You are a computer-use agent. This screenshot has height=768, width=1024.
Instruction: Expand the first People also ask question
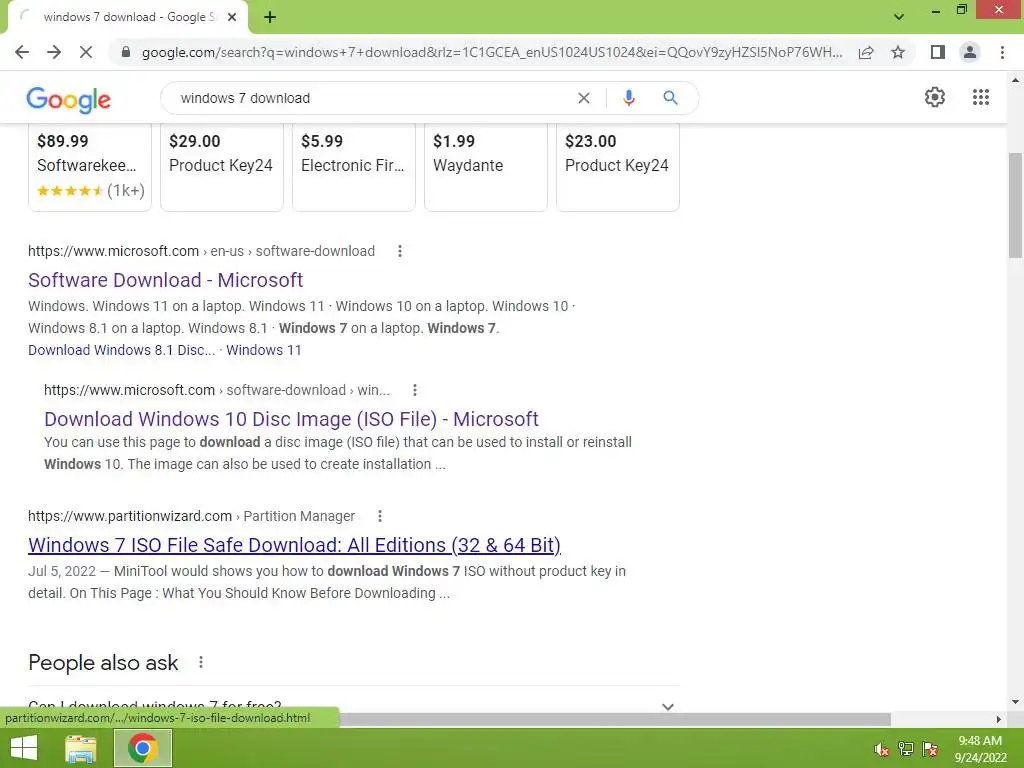pos(354,706)
